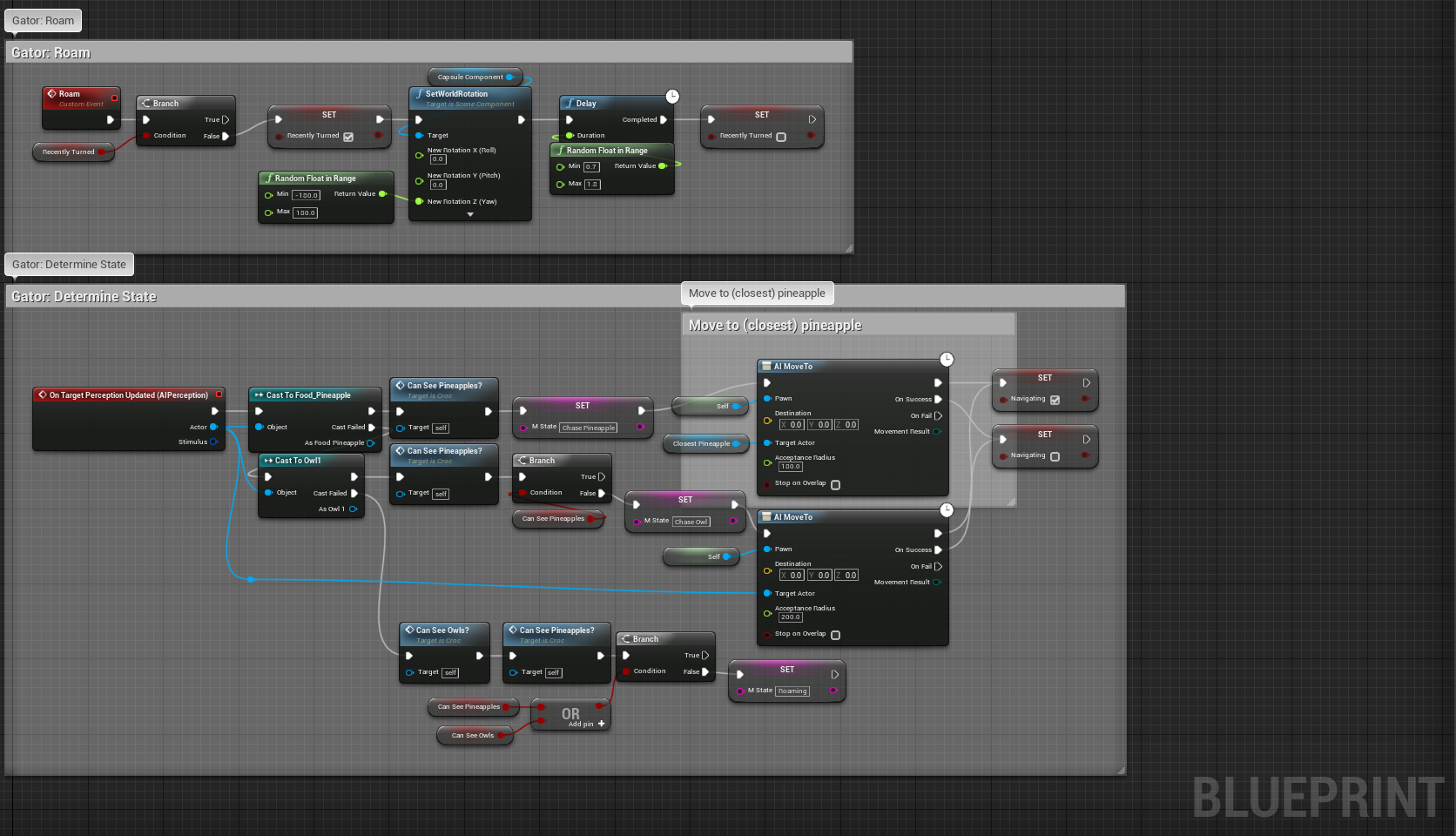Click the clock icon on the AI MoveTo with radius 200.0
Screen dimensions: 1456x836
[x=947, y=509]
